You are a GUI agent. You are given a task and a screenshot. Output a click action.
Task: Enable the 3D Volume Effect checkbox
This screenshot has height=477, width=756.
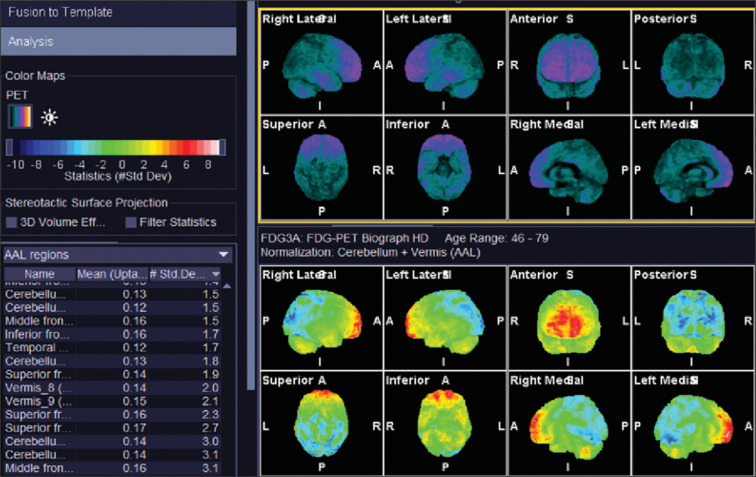(13, 222)
